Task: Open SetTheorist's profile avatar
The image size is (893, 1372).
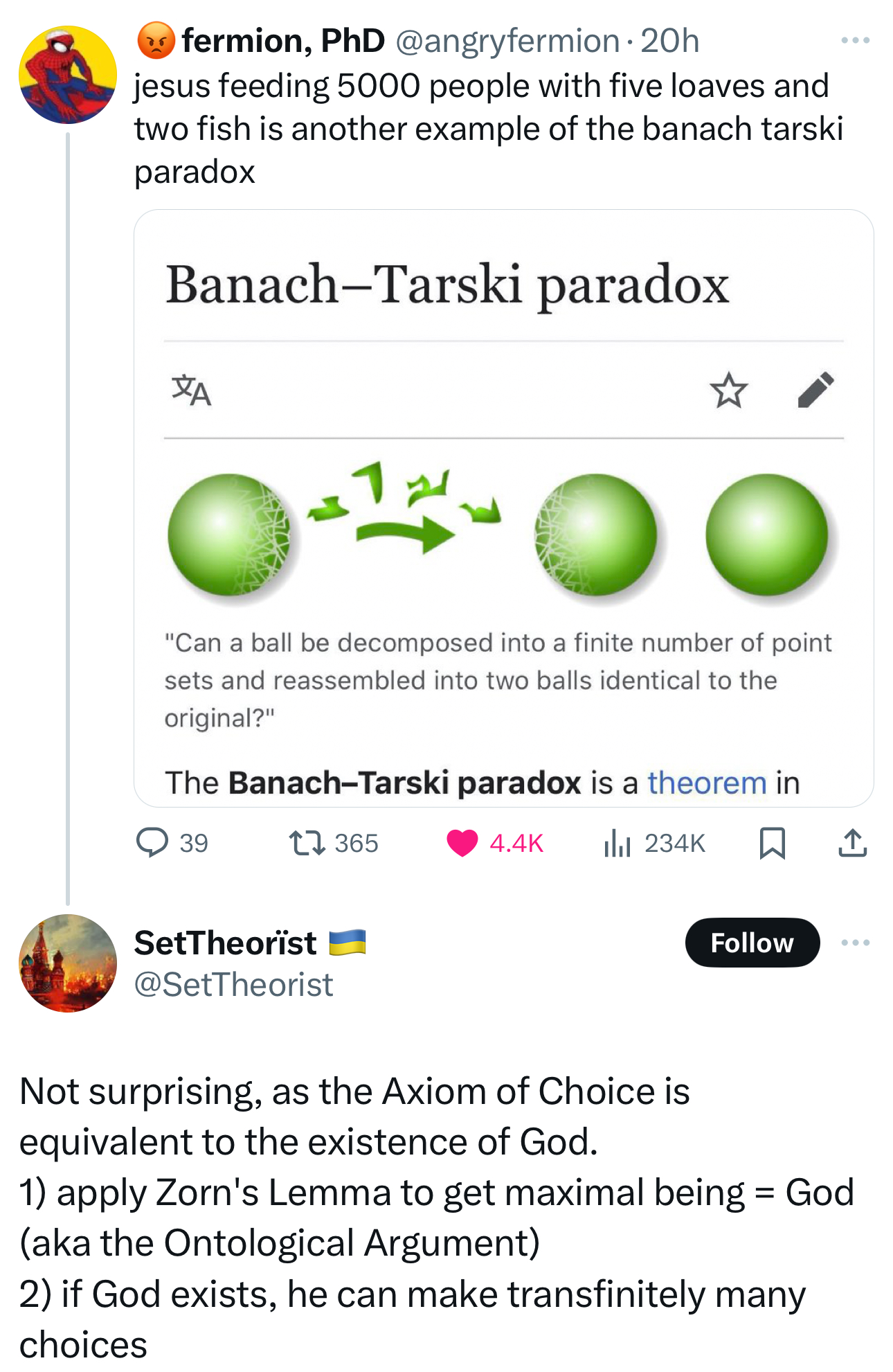Action: 68,963
